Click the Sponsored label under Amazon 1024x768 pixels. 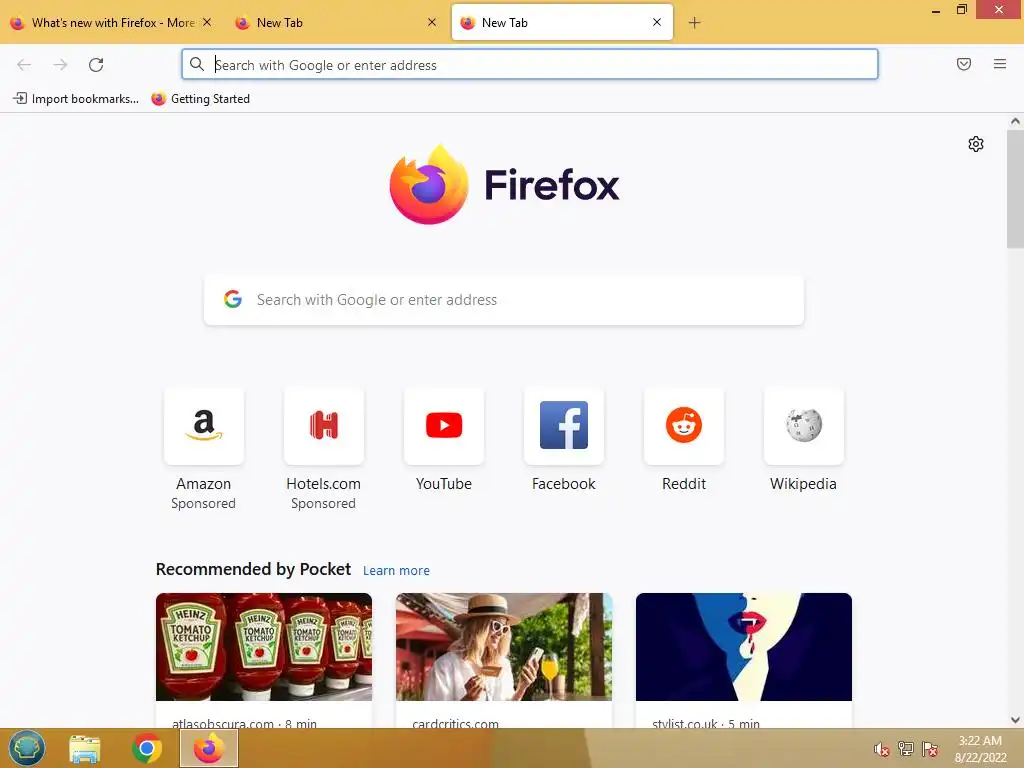[x=203, y=504]
